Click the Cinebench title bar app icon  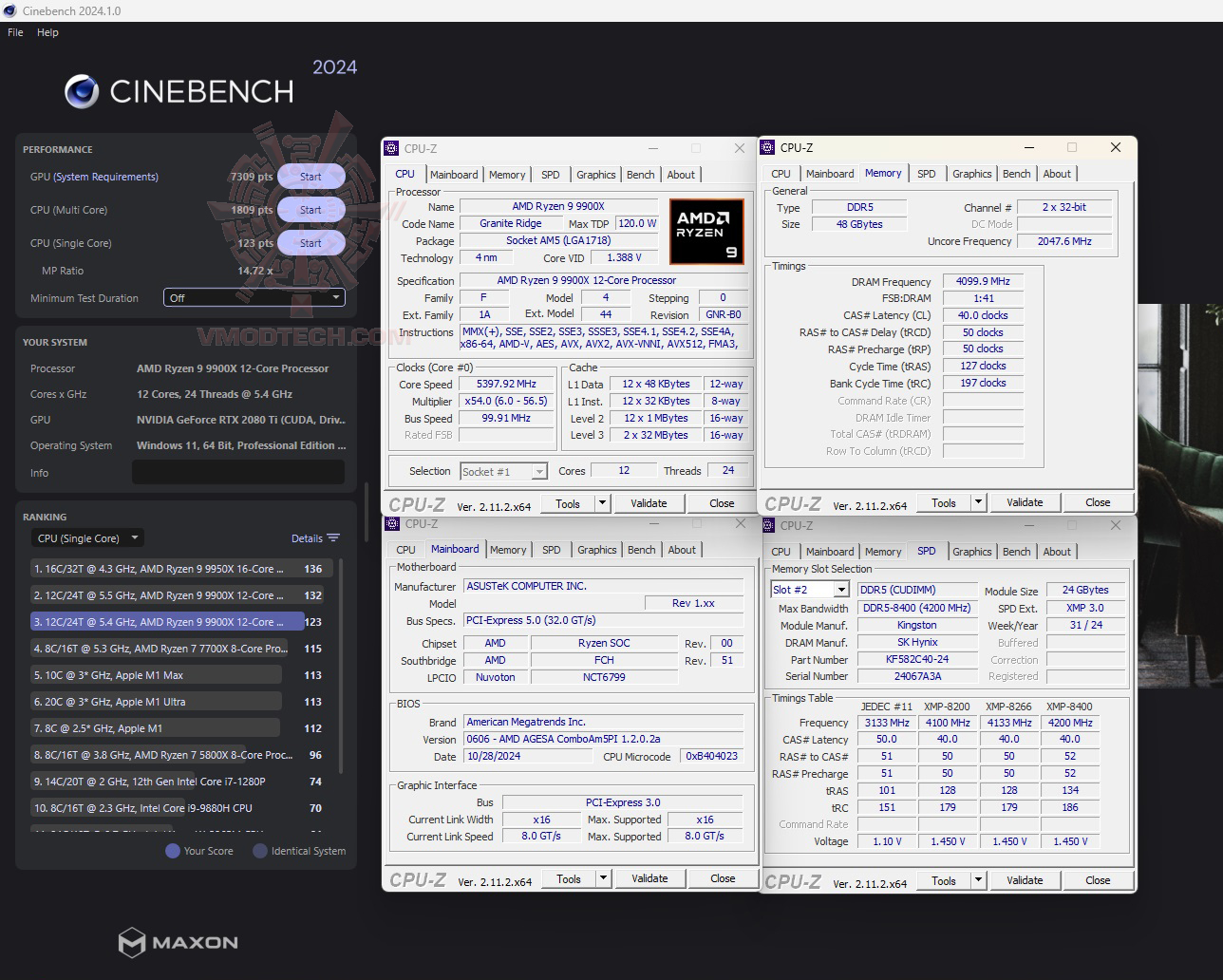tap(9, 10)
